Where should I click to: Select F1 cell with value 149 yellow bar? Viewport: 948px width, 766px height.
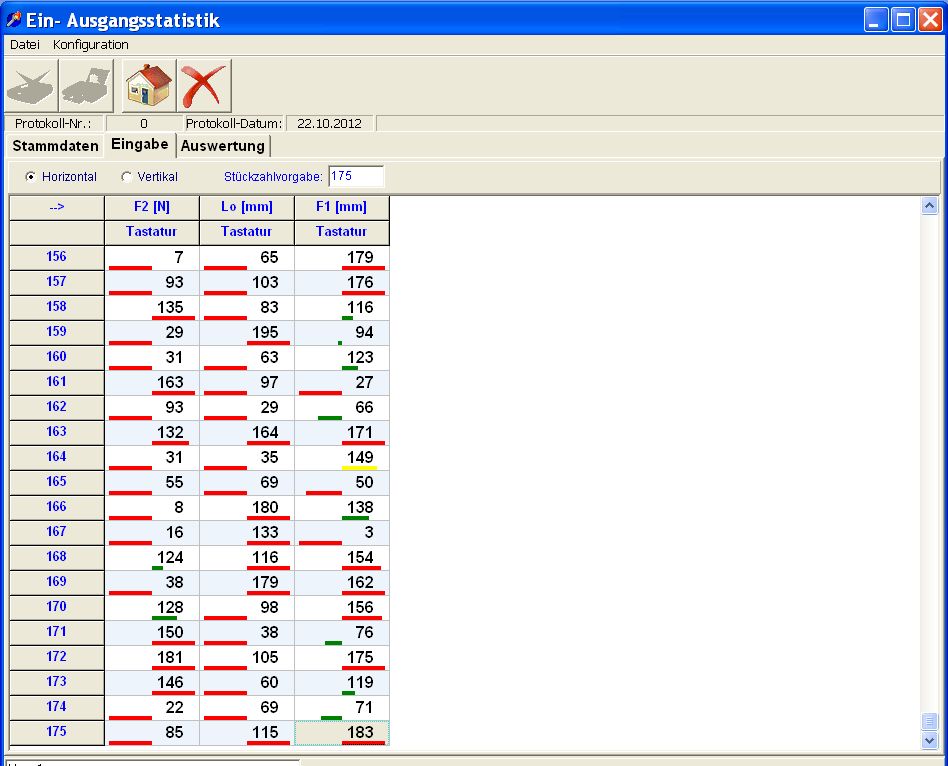342,458
